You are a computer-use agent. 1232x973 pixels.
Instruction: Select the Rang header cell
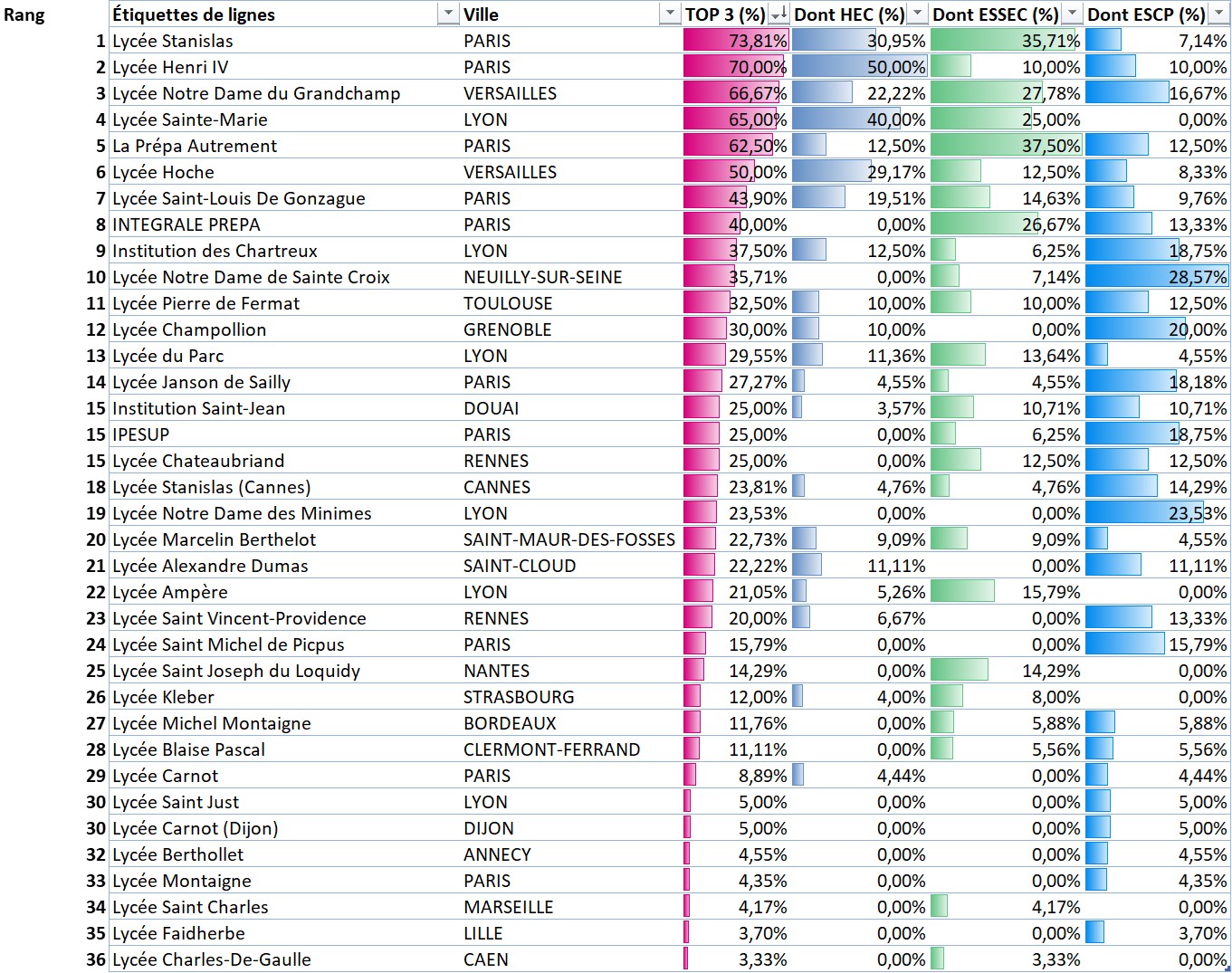coord(25,15)
